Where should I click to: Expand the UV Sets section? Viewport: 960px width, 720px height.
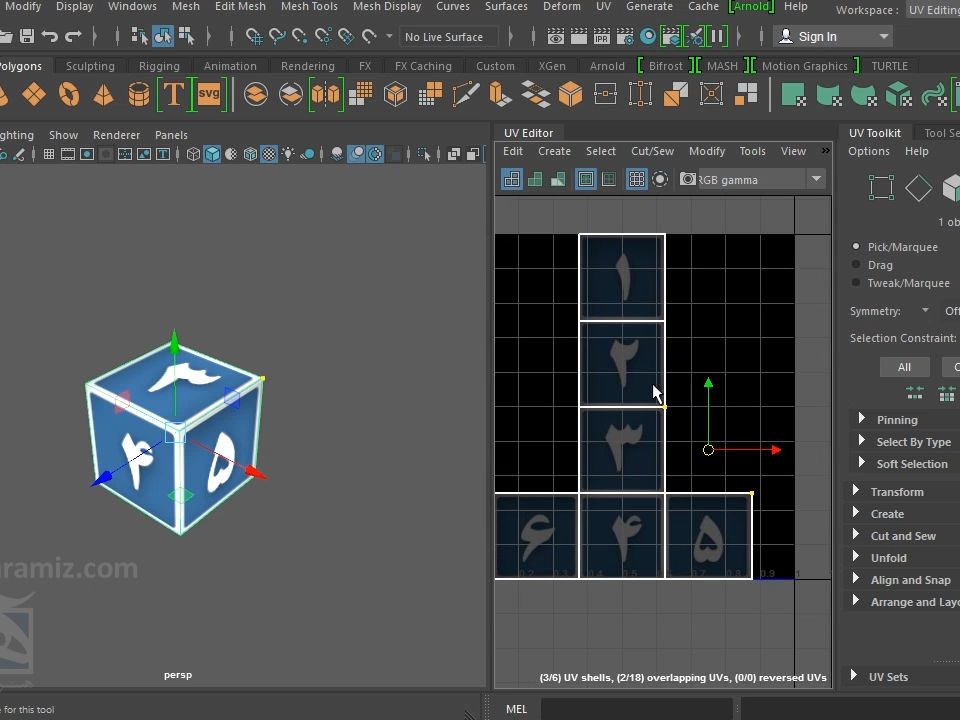coord(854,676)
